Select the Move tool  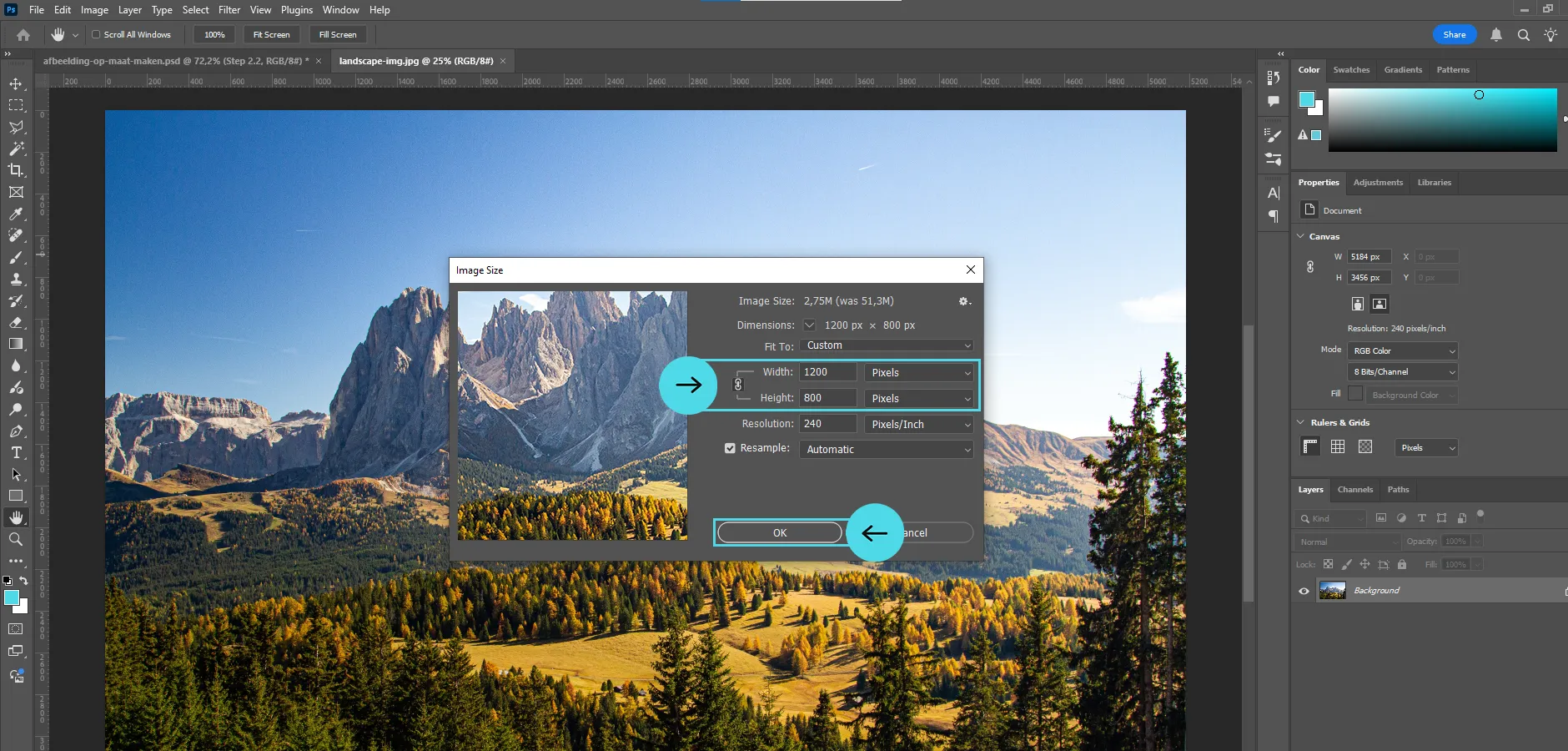[16, 84]
